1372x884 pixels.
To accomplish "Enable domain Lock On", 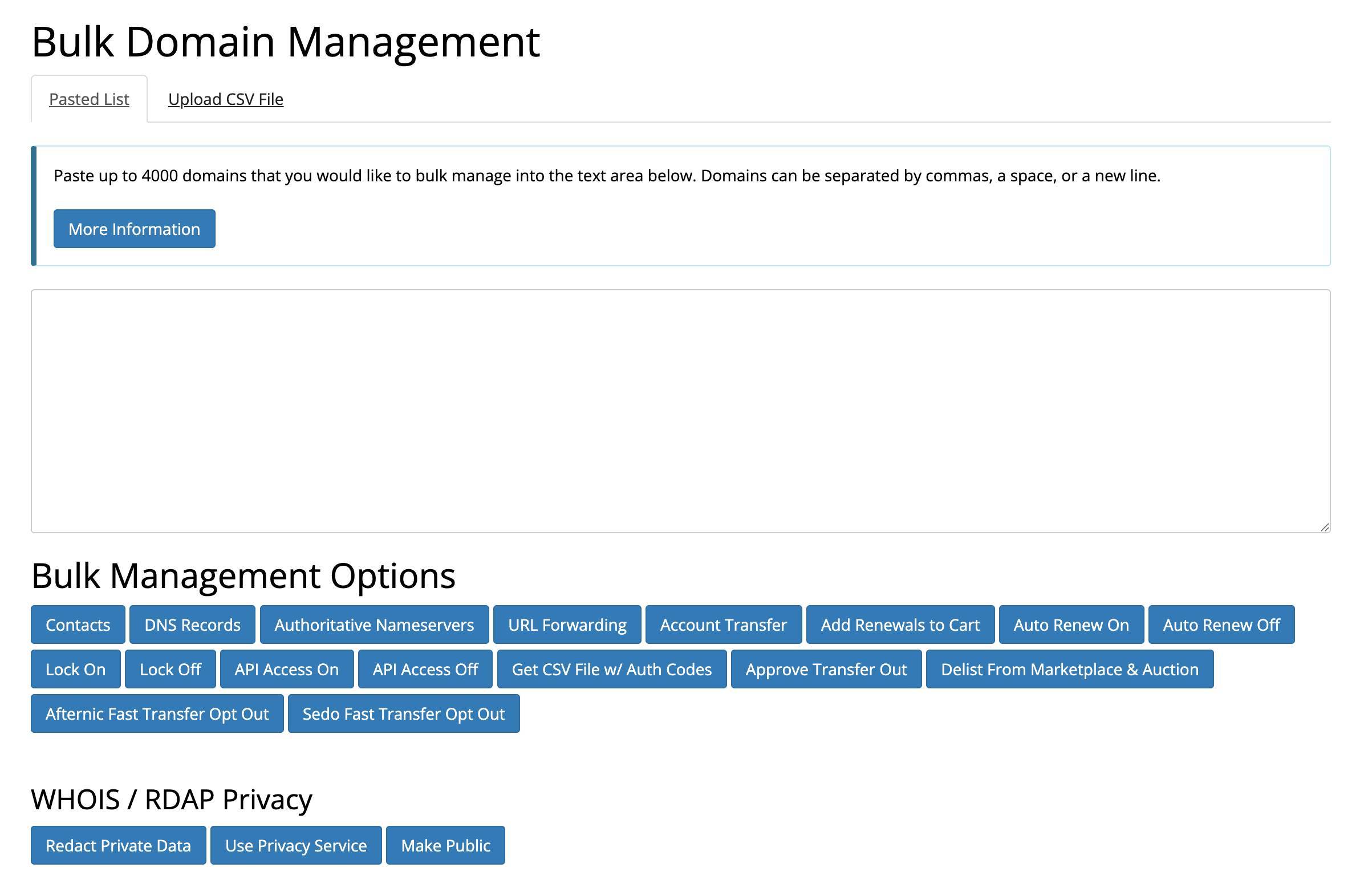I will 76,670.
